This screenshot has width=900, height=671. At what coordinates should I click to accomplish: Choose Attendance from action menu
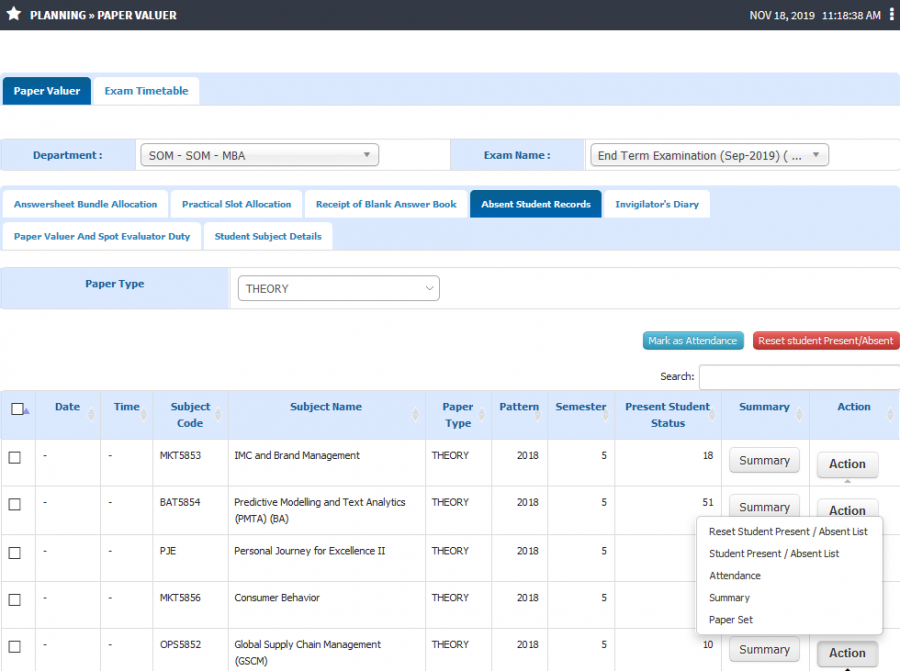735,575
